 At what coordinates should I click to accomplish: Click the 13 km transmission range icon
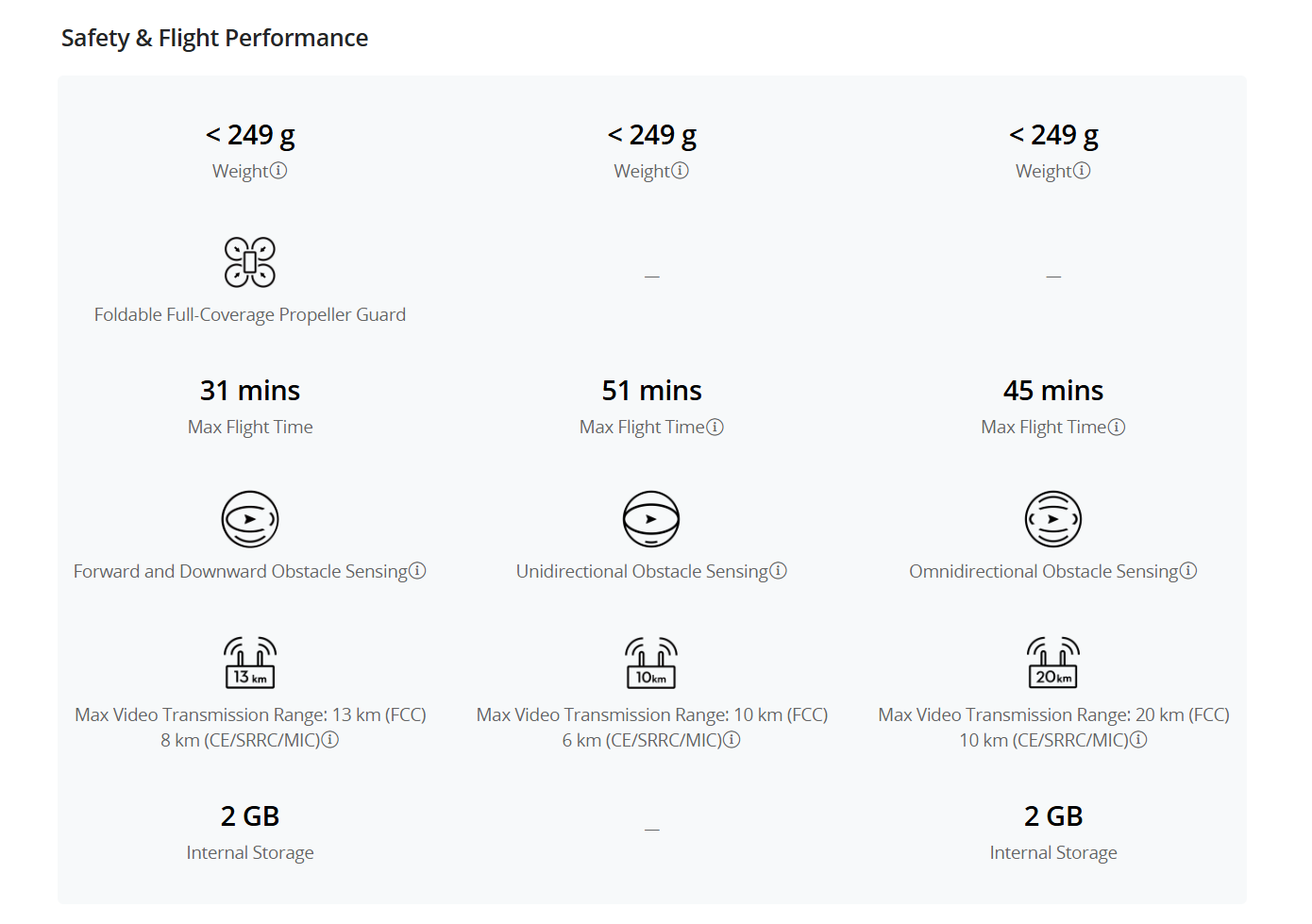[x=250, y=663]
